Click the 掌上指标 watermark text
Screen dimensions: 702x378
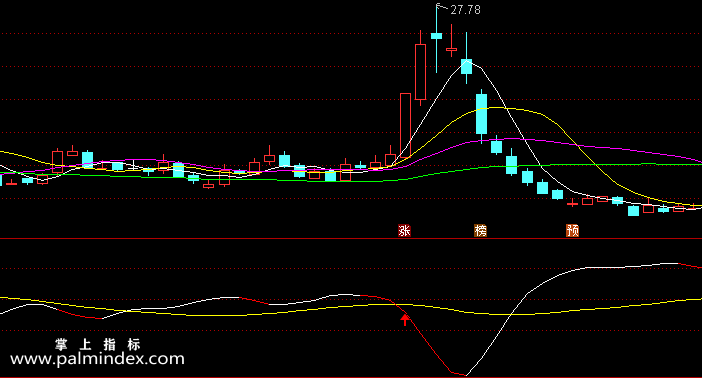click(x=98, y=344)
